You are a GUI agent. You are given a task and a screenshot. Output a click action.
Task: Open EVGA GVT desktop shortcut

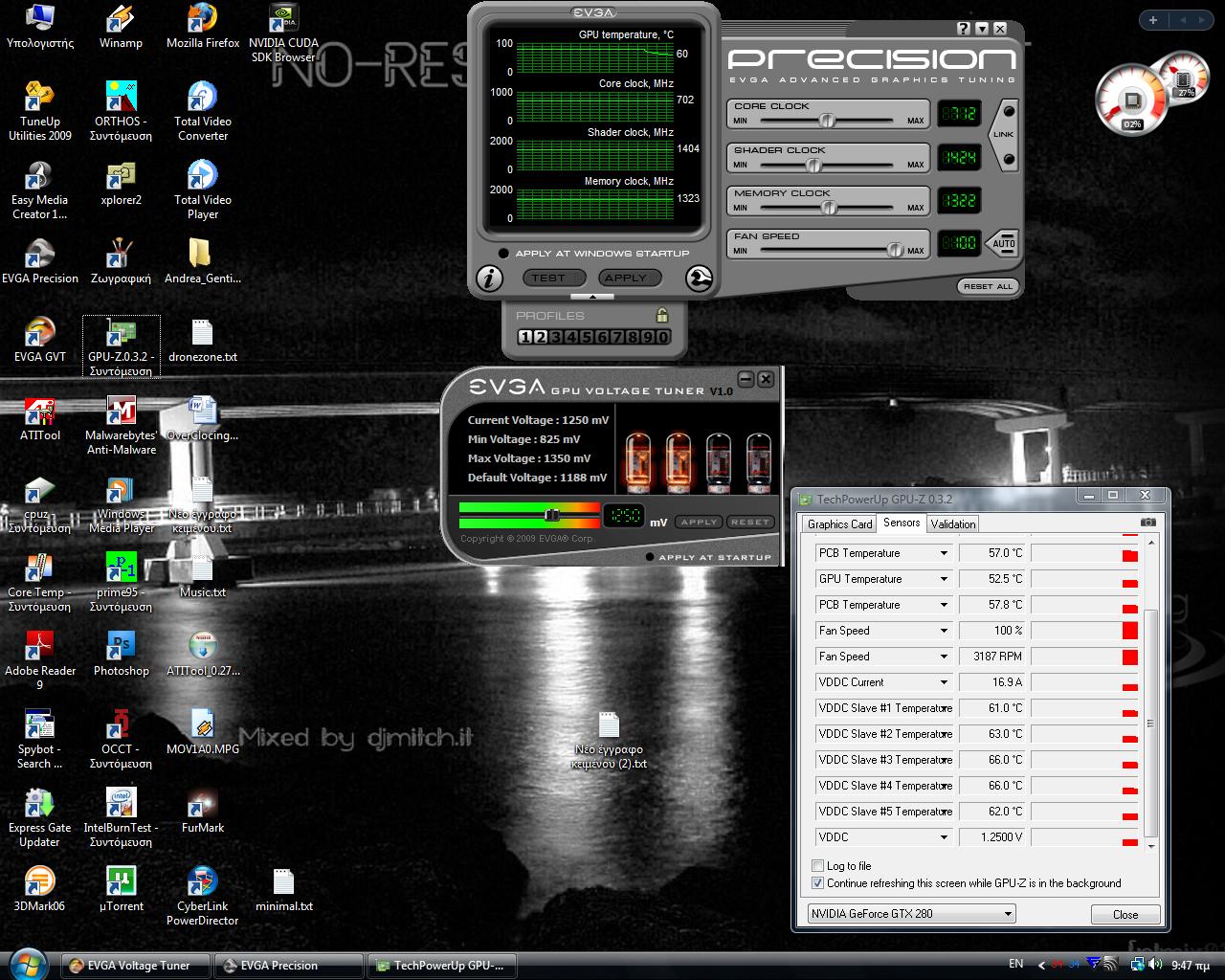click(40, 341)
